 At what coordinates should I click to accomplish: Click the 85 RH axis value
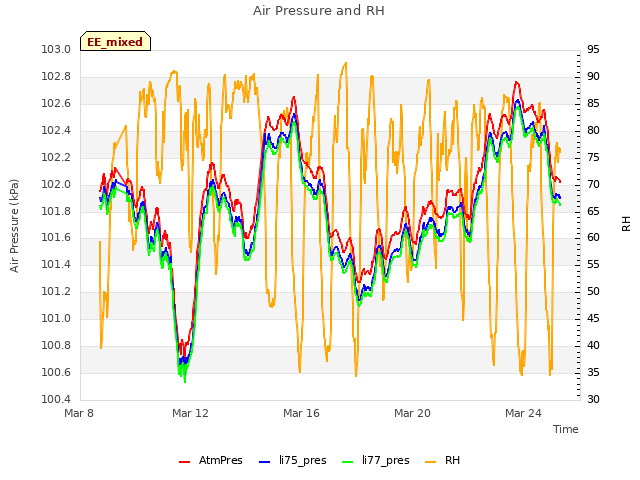coord(593,103)
